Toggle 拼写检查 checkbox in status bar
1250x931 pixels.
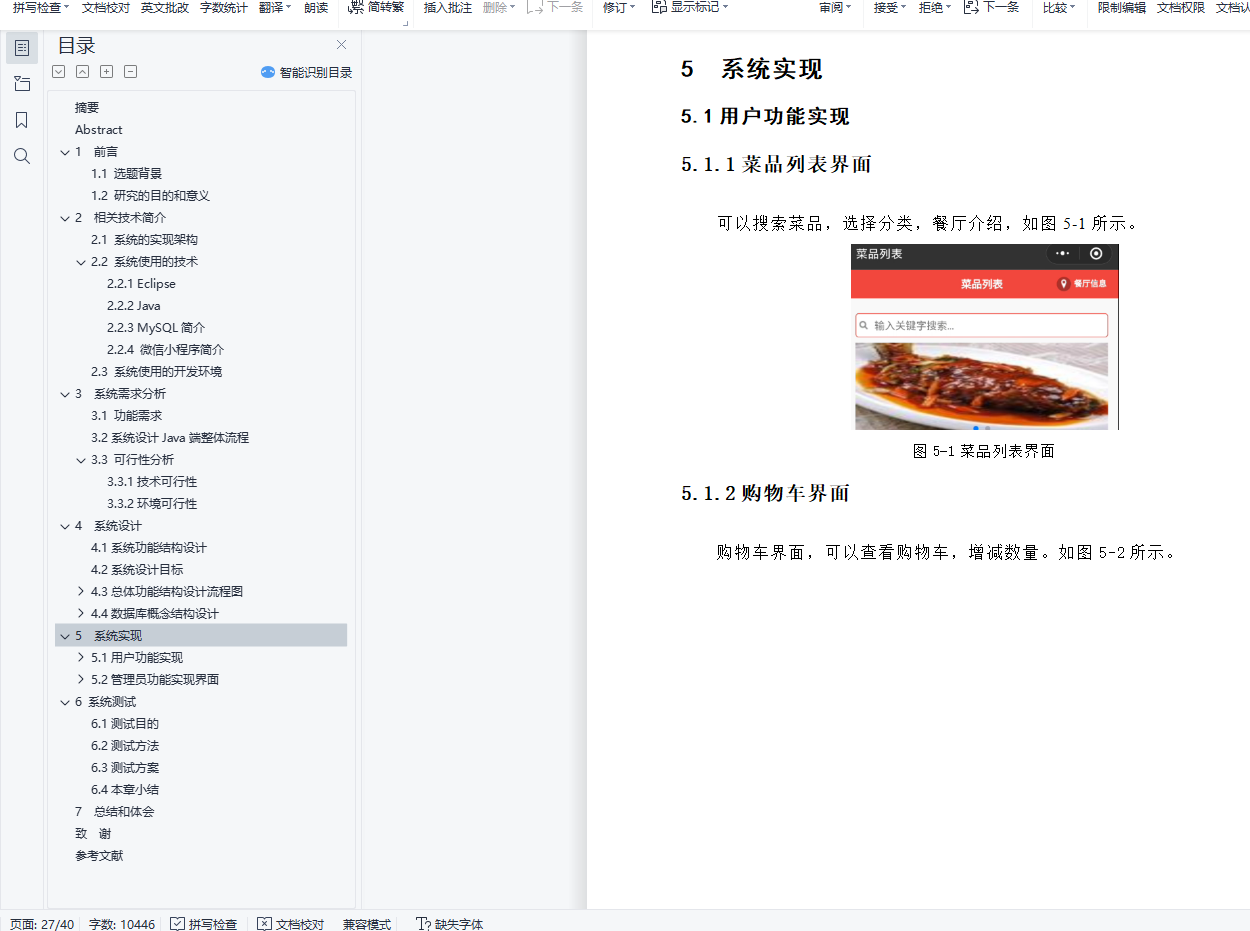[177, 924]
